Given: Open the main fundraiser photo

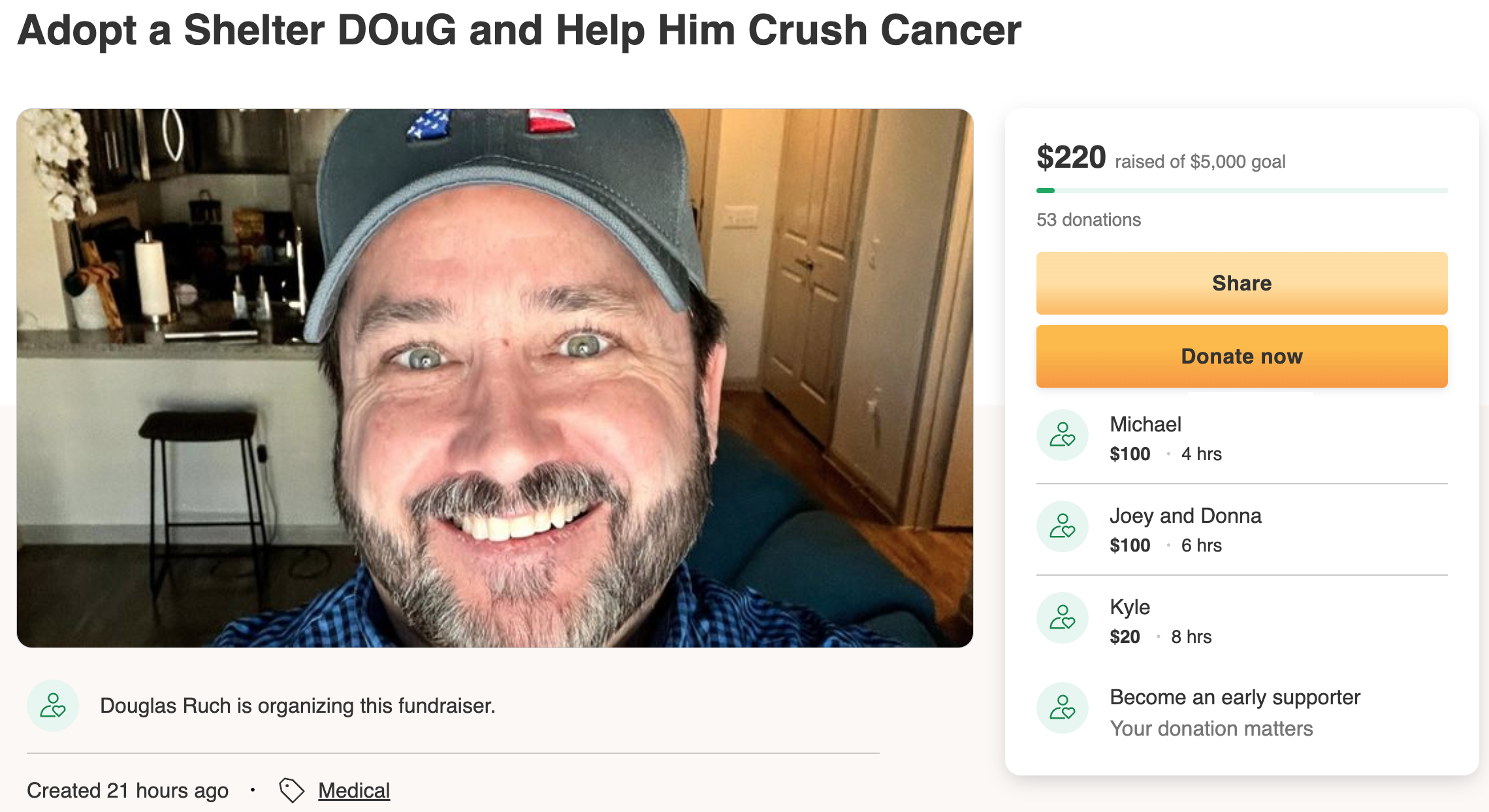Looking at the screenshot, I should [495, 378].
